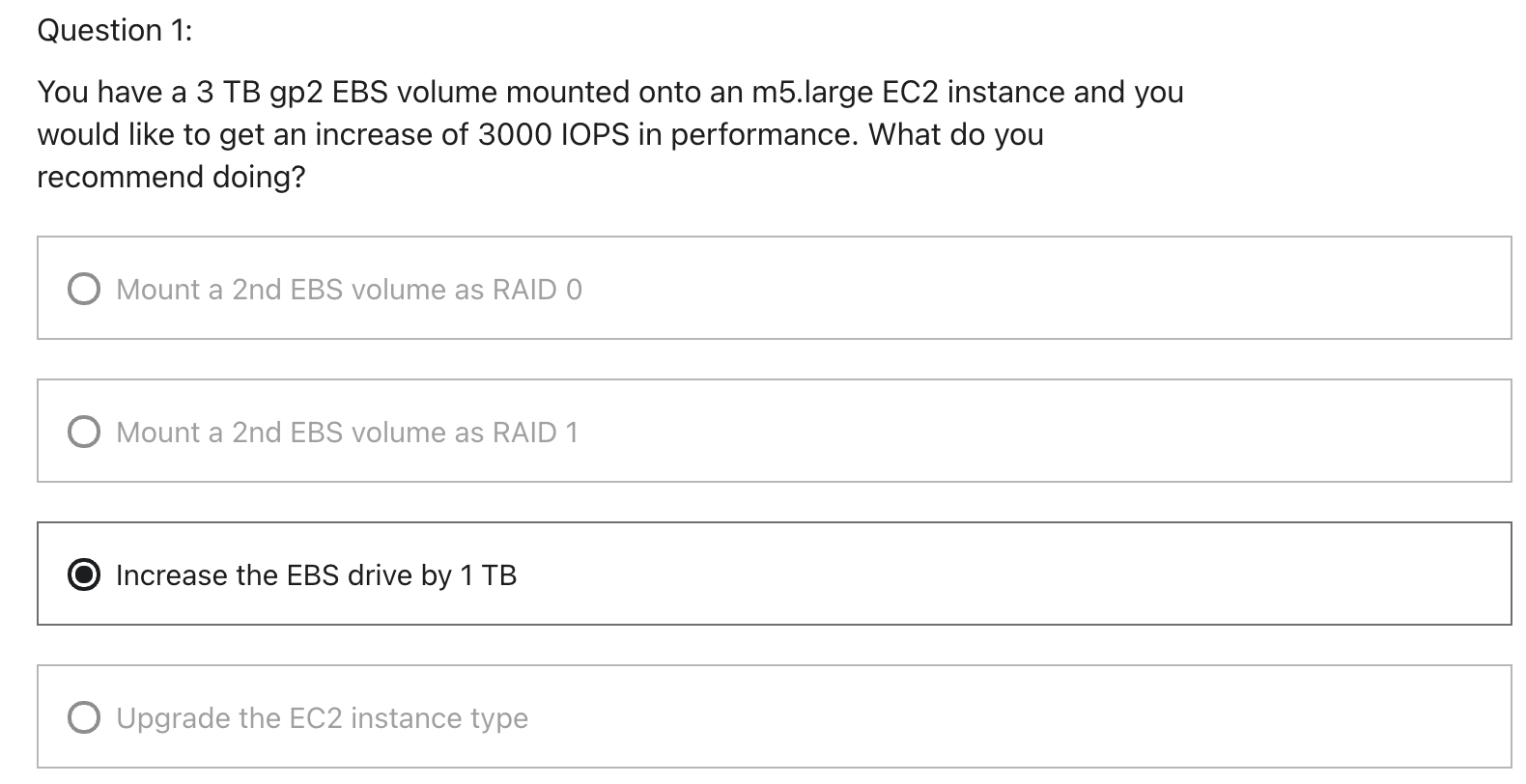Viewport: 1526px width, 784px height.
Task: Click the words 'RAID 0' in the first option
Action: pos(537,290)
